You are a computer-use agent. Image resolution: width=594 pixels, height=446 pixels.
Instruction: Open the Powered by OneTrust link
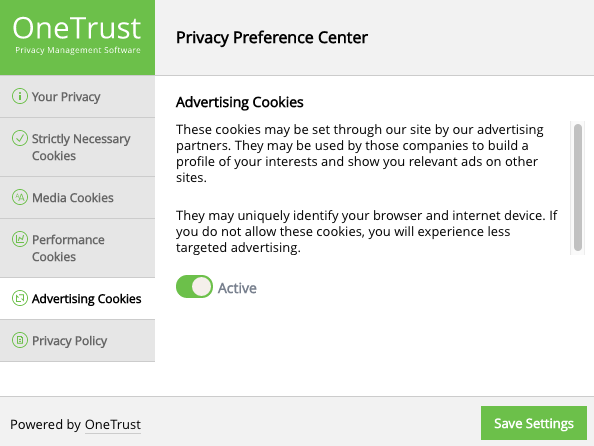[x=113, y=425]
